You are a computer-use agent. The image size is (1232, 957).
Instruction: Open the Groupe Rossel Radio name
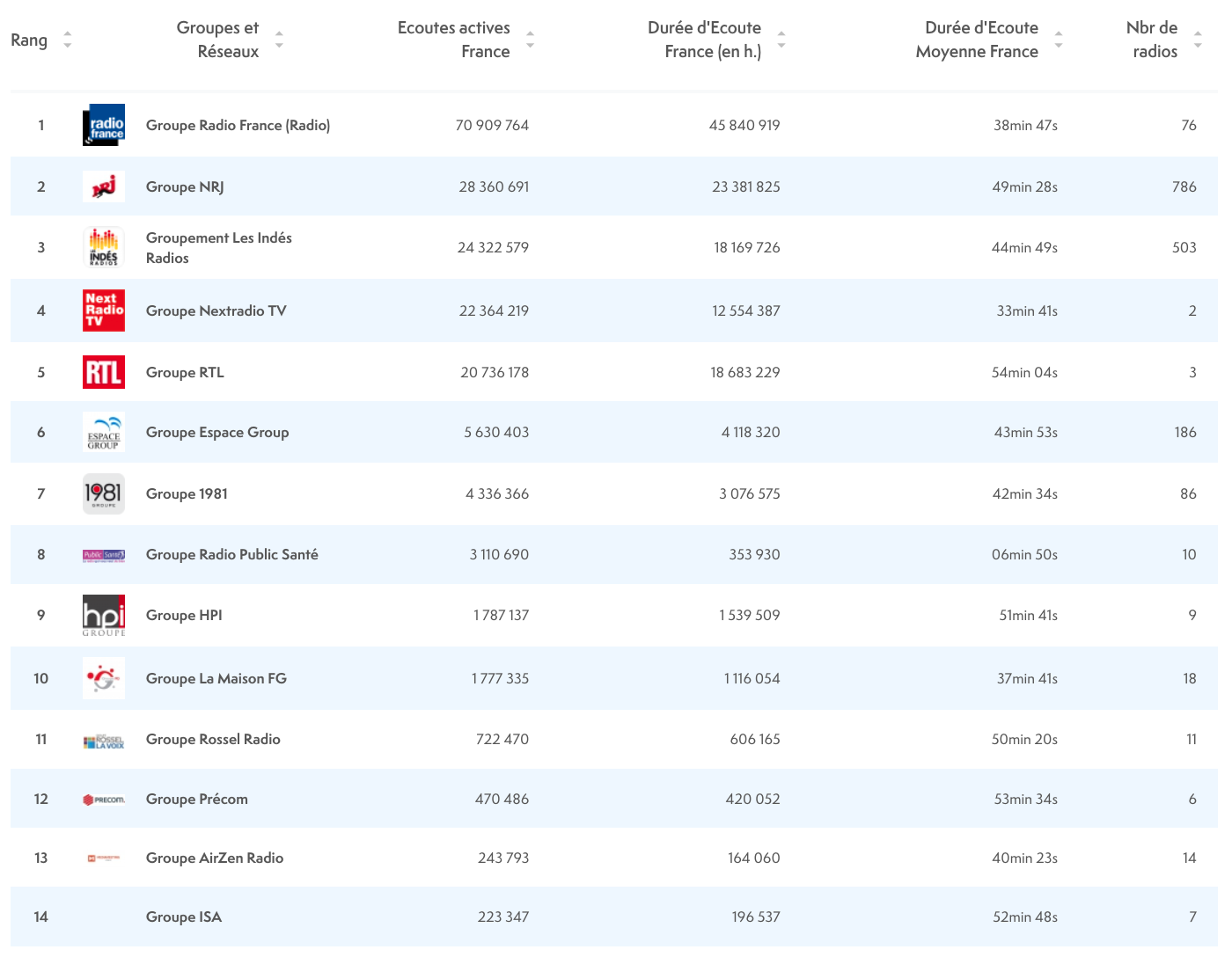[213, 739]
